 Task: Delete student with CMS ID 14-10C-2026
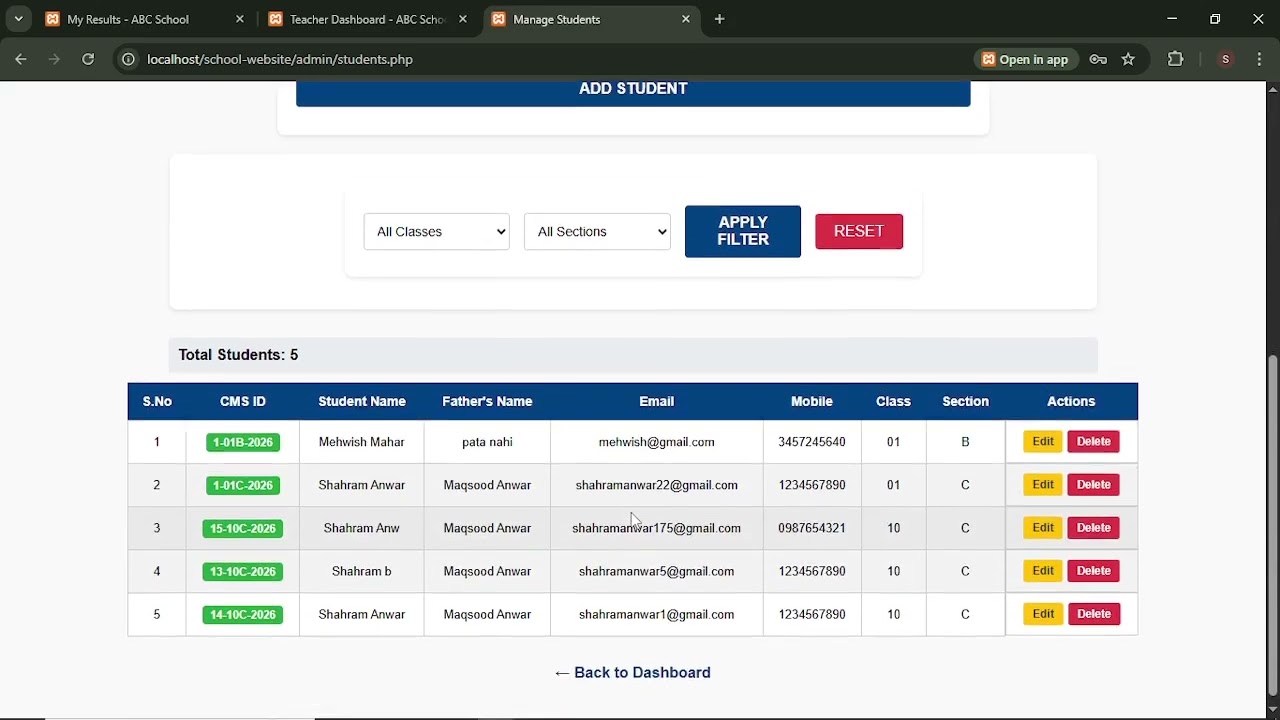coord(1093,613)
